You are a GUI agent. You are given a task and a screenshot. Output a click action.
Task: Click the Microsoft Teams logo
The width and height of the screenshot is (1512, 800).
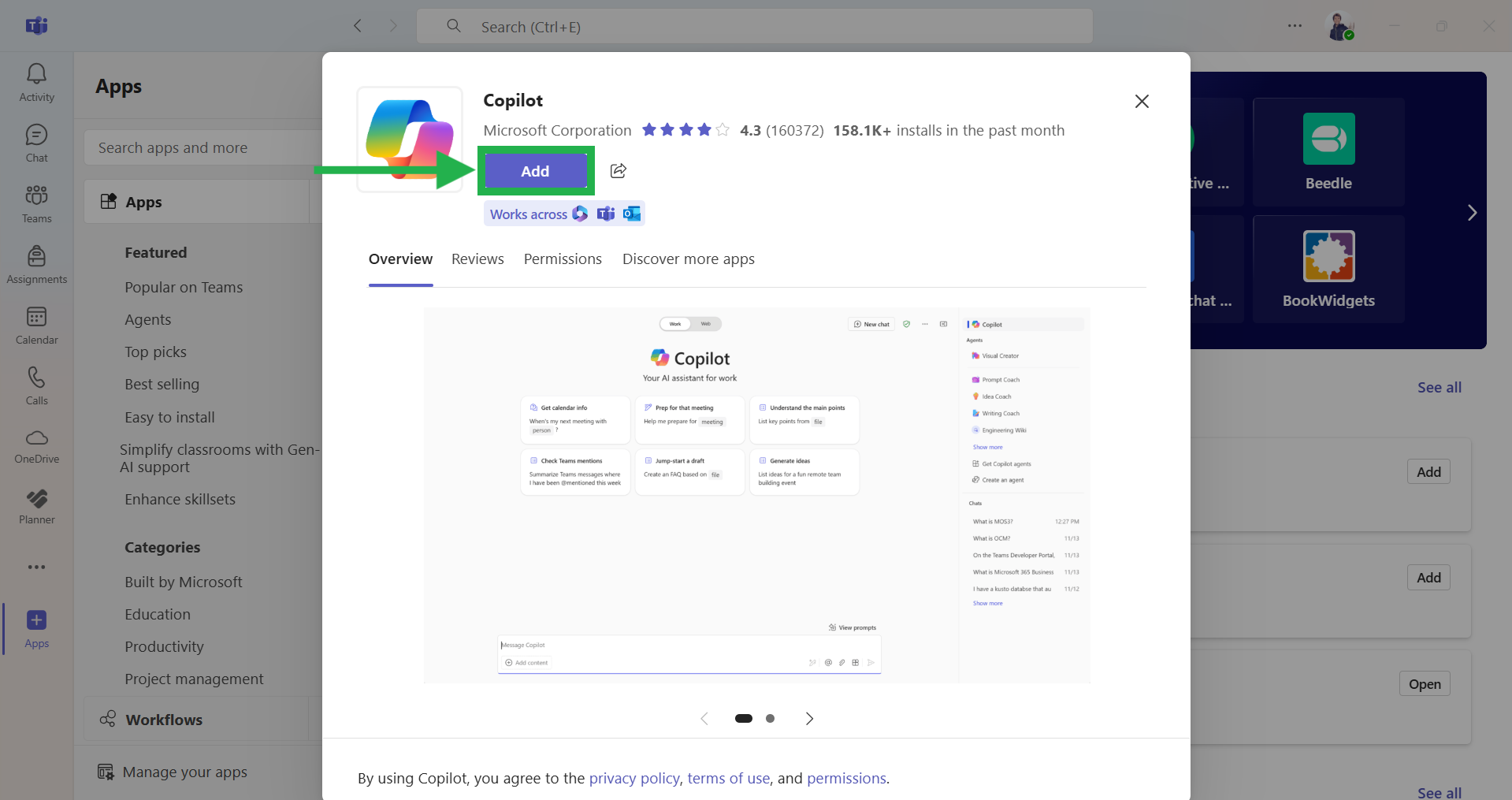click(36, 26)
